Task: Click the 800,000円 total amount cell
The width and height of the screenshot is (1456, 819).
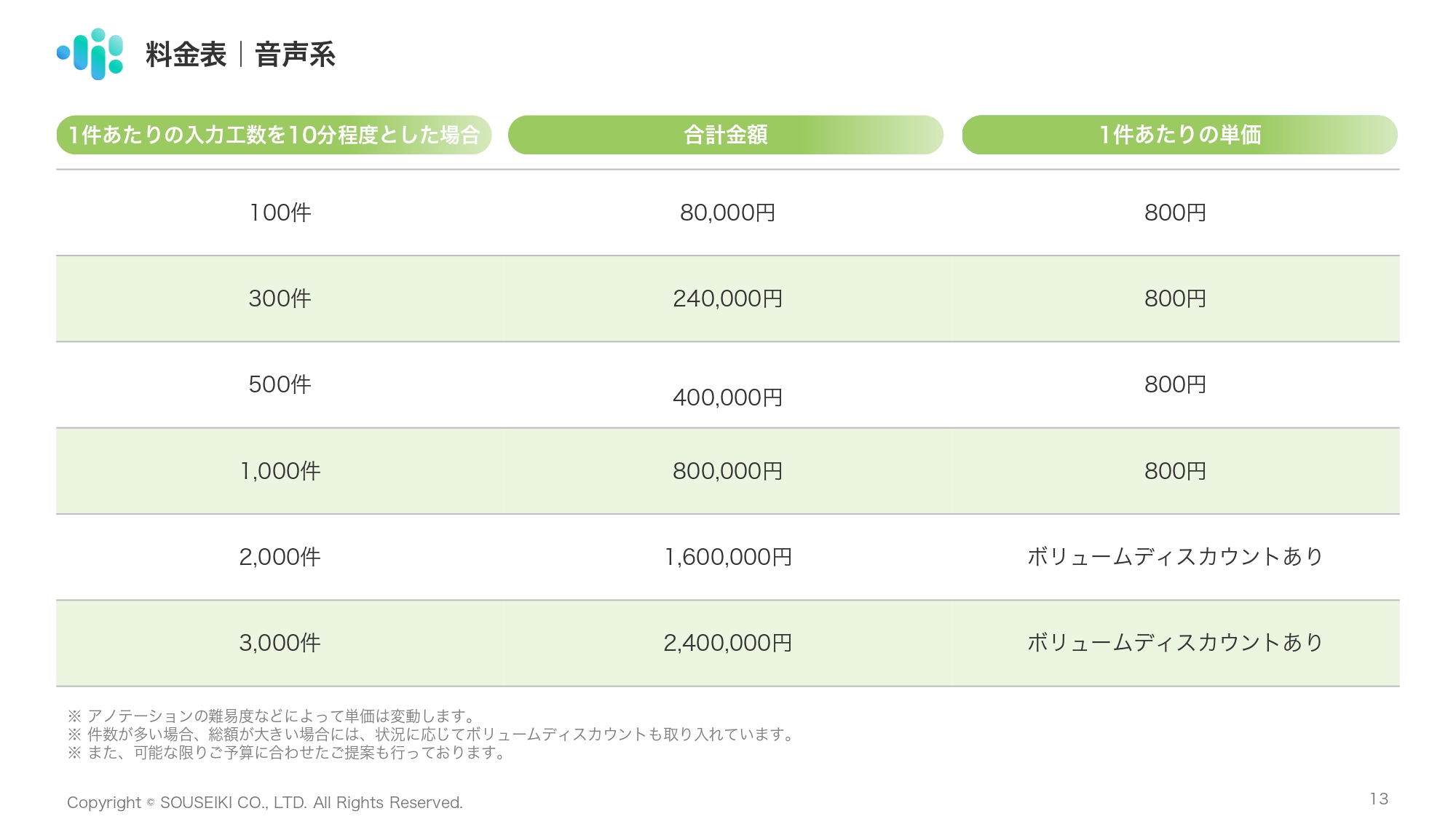Action: click(727, 471)
